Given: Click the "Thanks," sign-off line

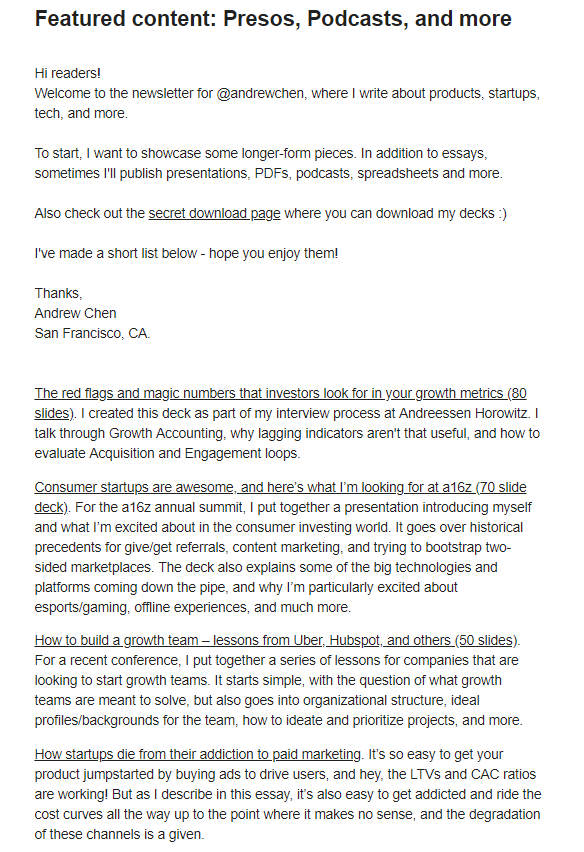Looking at the screenshot, I should click(59, 293).
